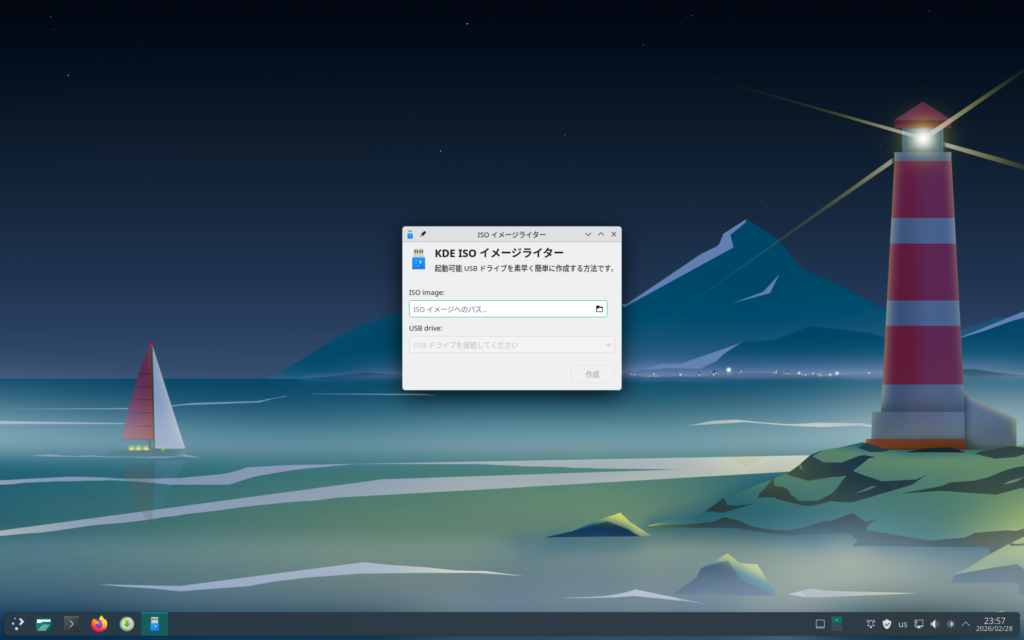Select ISO Image Writer taskbar entry
This screenshot has width=1024, height=640.
(154, 624)
